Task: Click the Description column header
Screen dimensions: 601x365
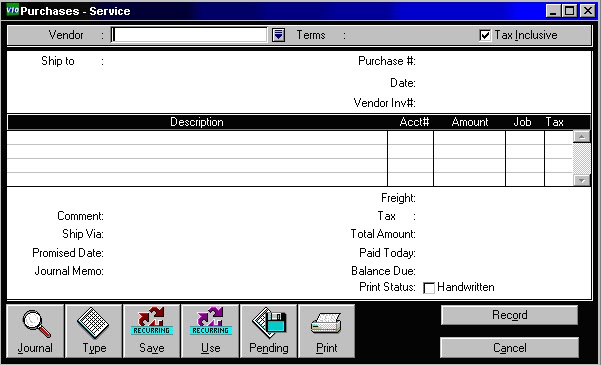Action: pyautogui.click(x=197, y=122)
